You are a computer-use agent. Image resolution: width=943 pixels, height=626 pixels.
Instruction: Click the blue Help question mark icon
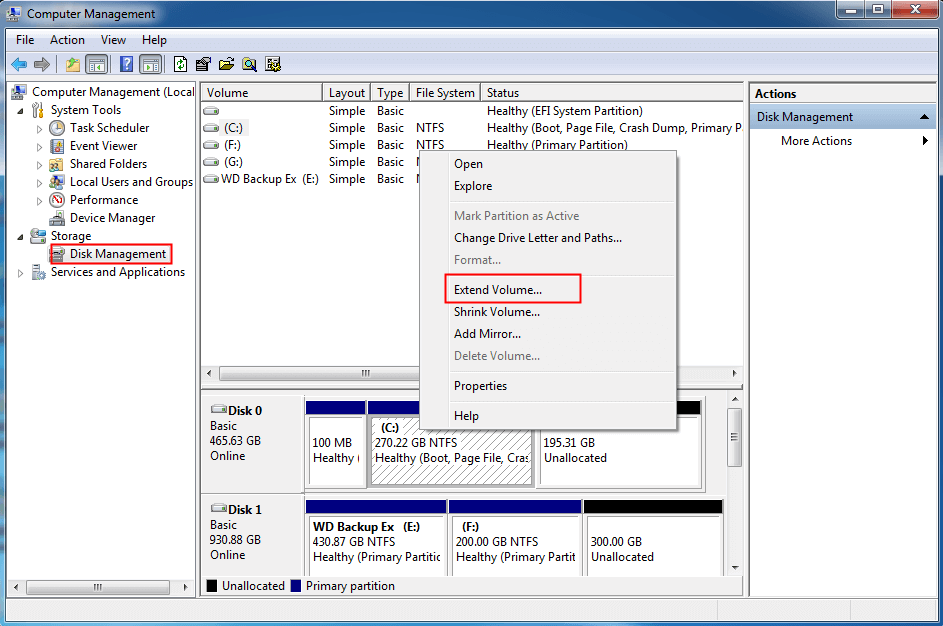tap(126, 64)
